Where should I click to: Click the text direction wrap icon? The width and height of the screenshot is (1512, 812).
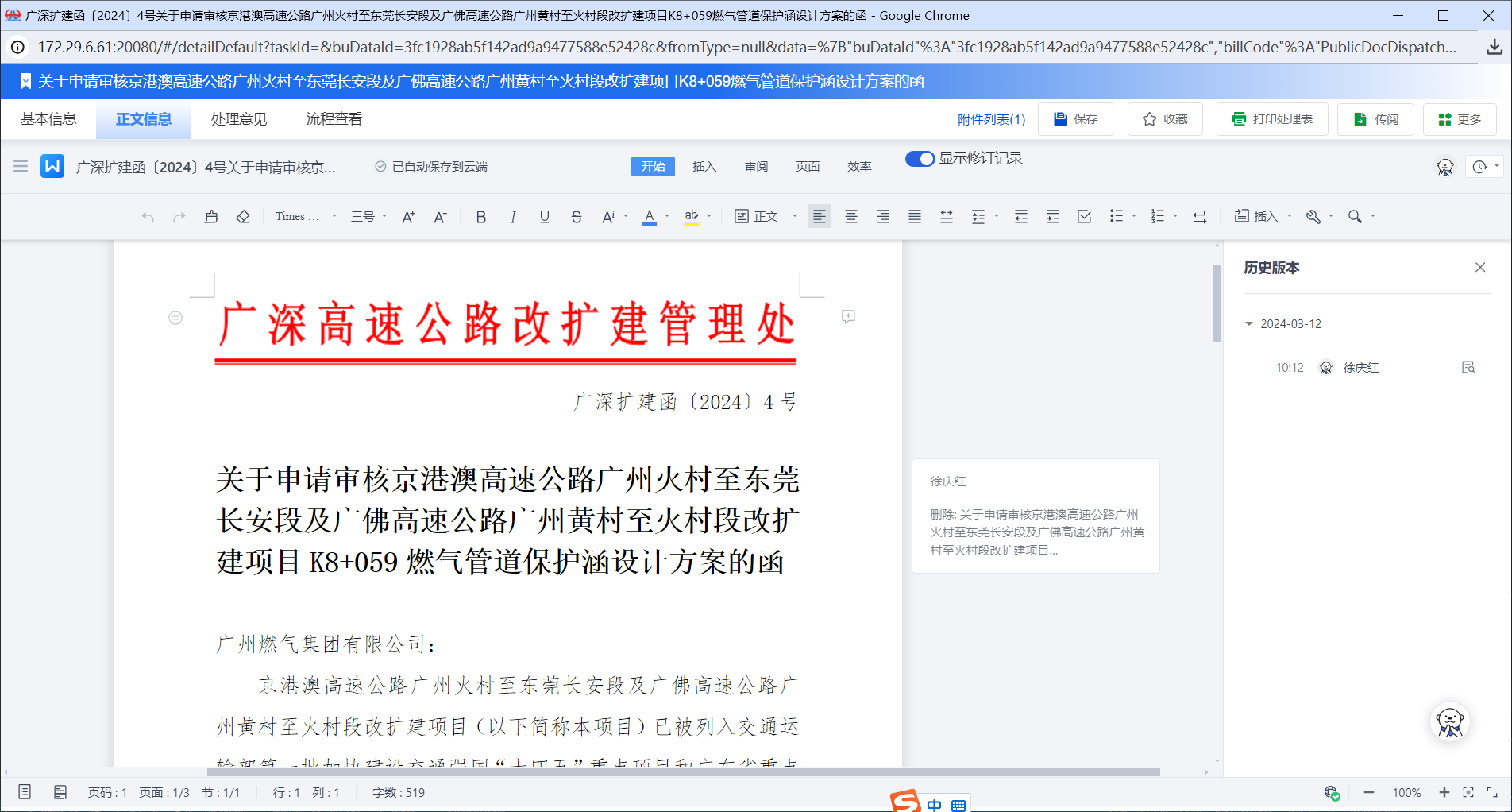pos(1200,217)
